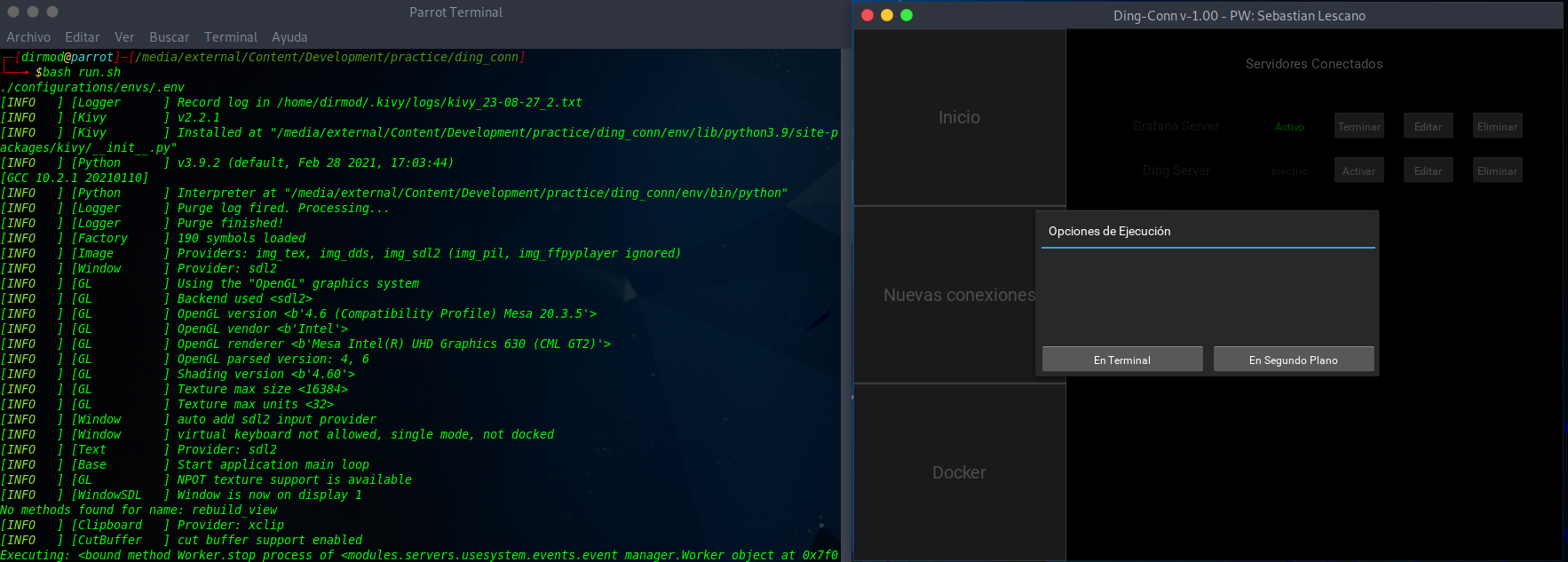Choose En Terminal execution option

(1122, 360)
